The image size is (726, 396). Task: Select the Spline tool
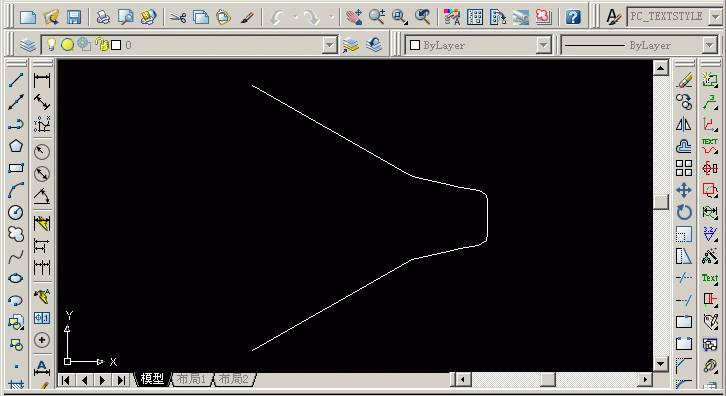click(16, 256)
